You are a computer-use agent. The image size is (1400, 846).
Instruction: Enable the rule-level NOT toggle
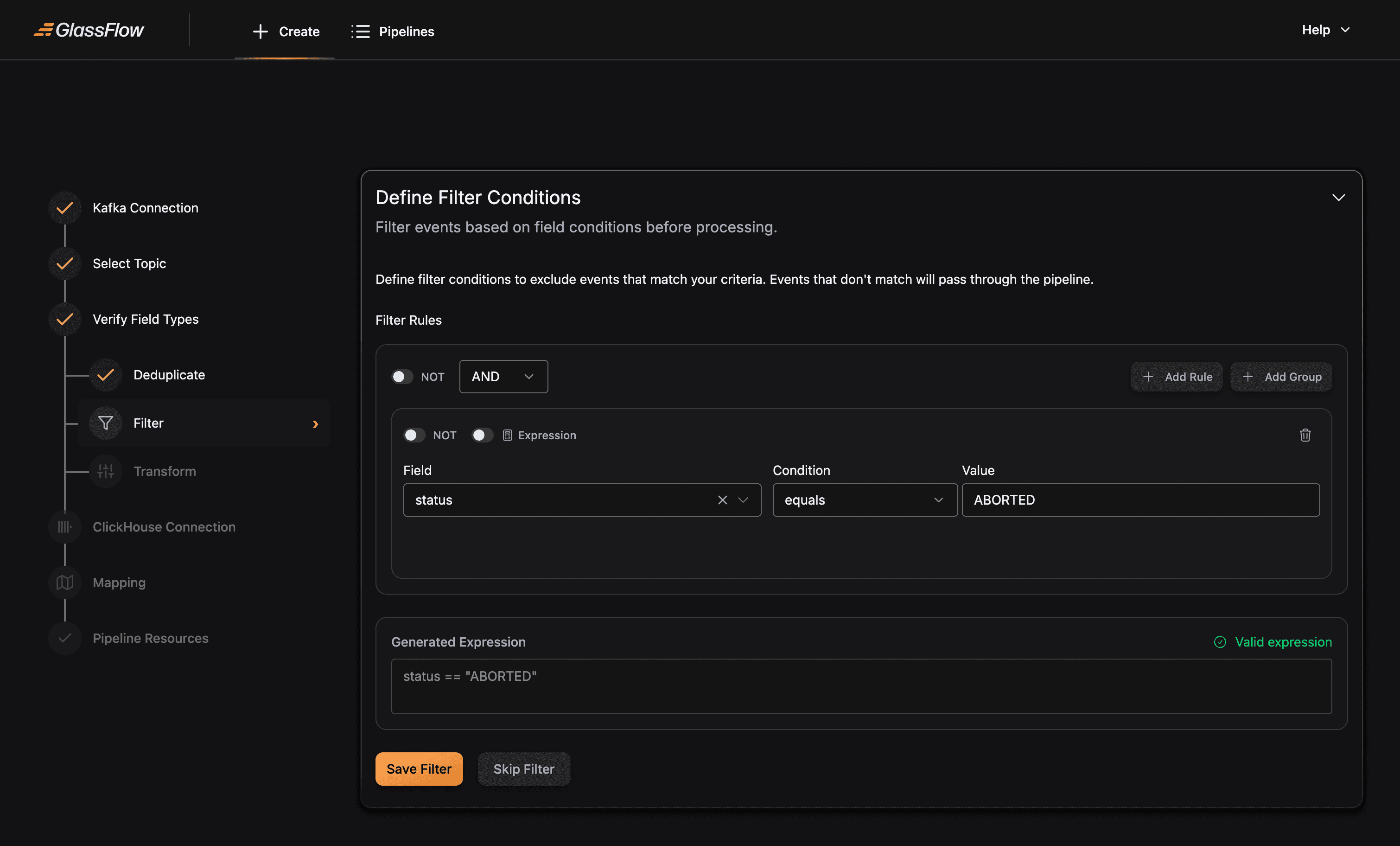(x=414, y=435)
